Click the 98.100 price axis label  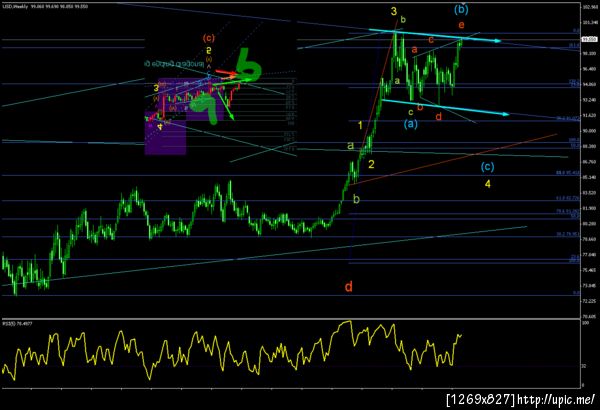click(x=589, y=54)
